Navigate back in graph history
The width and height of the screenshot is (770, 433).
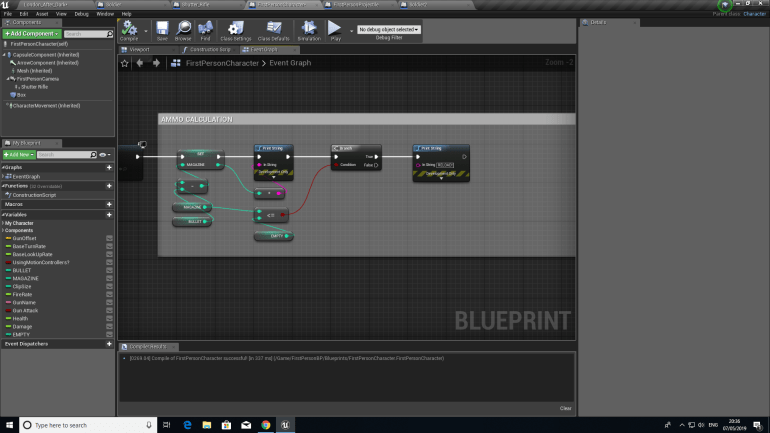(x=140, y=63)
